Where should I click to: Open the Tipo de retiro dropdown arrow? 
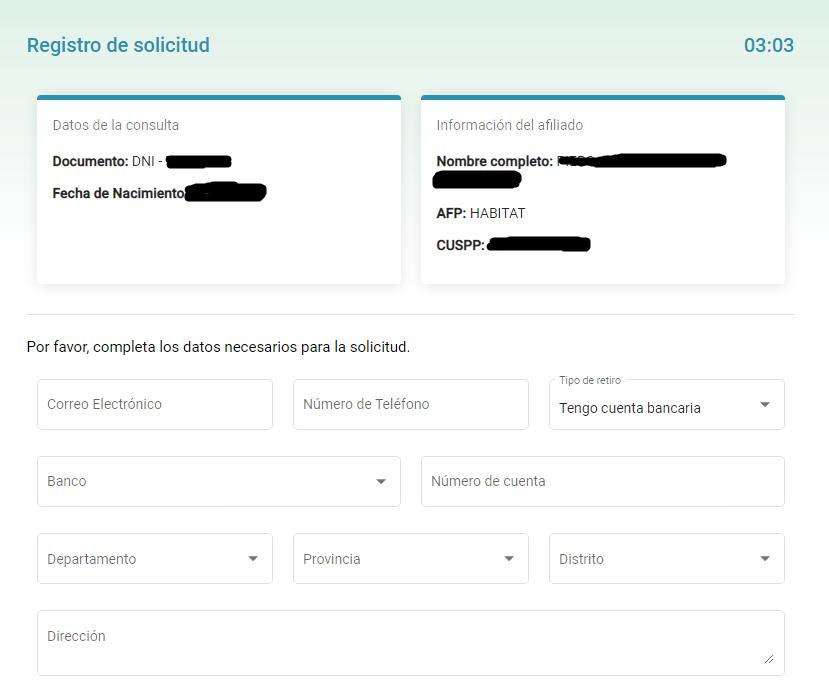pos(764,405)
